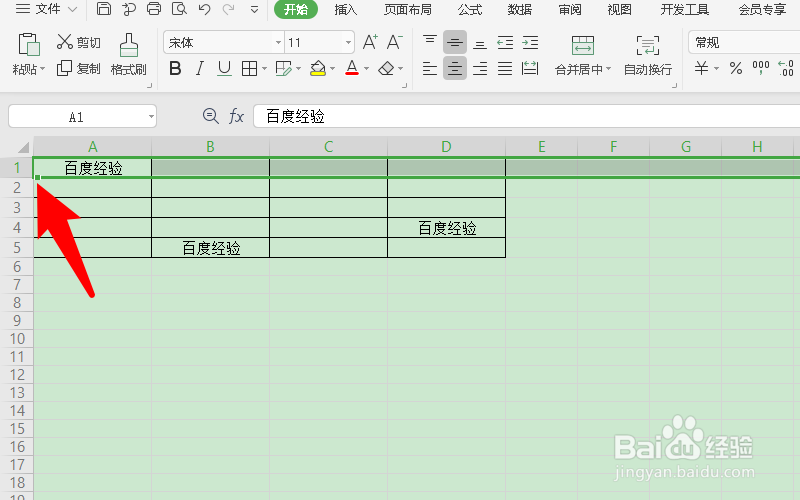Apply currency format ¥ icon
The width and height of the screenshot is (800, 500).
(702, 68)
